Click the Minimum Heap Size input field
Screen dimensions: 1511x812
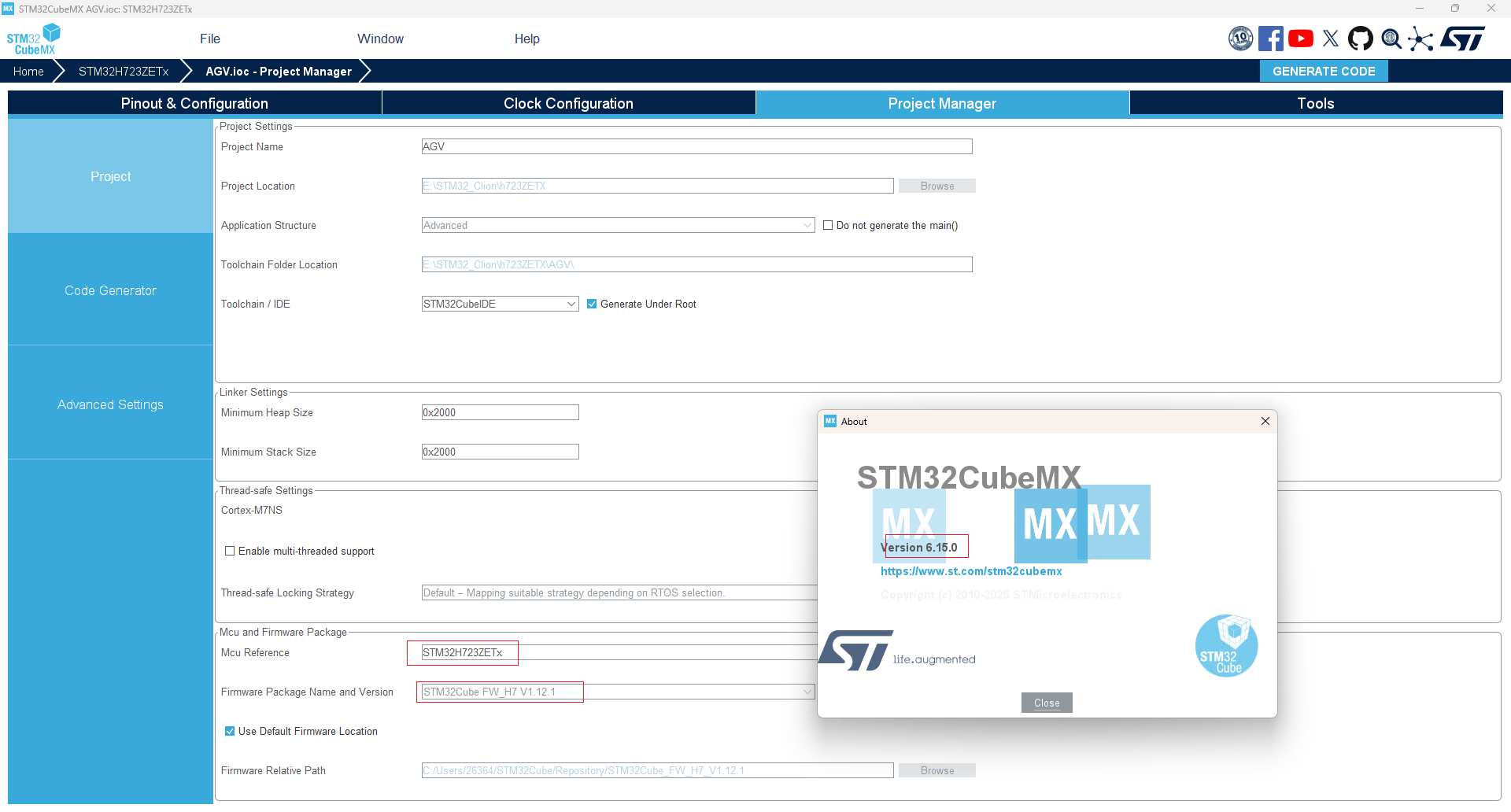click(x=500, y=412)
